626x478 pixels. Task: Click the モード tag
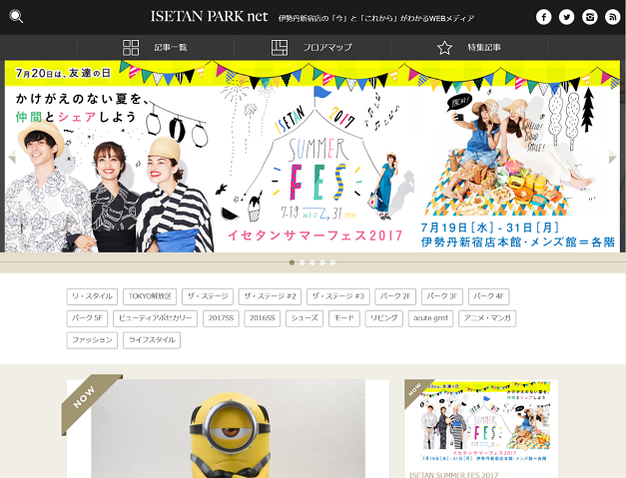click(x=344, y=318)
